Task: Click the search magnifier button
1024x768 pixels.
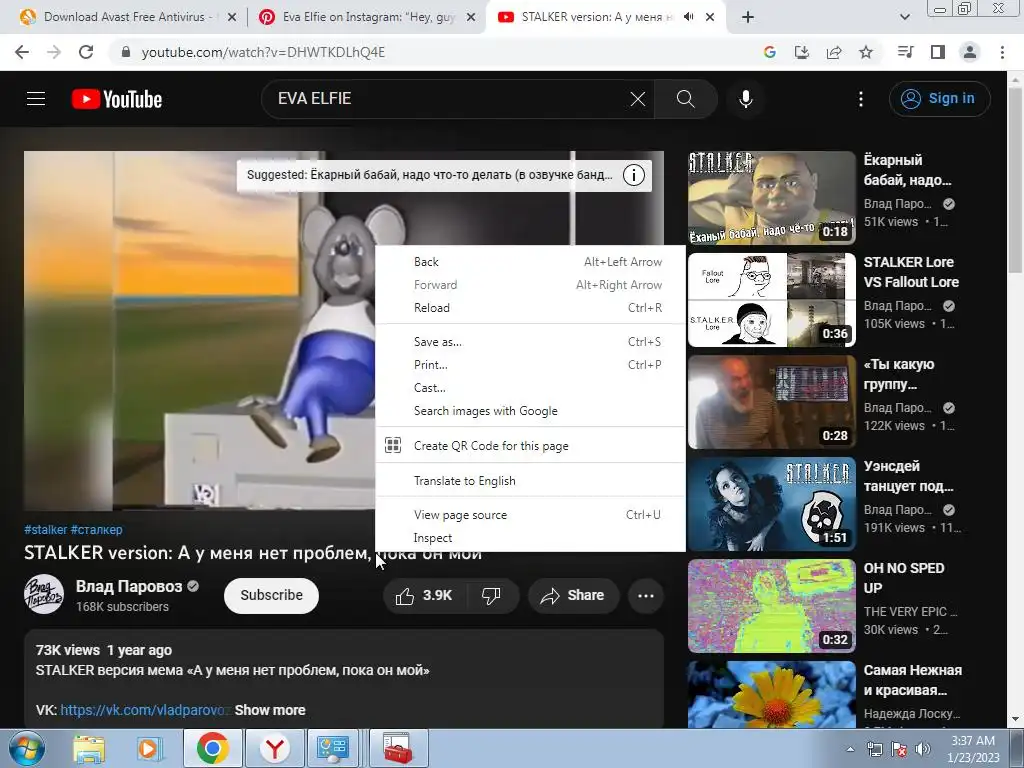Action: click(686, 99)
